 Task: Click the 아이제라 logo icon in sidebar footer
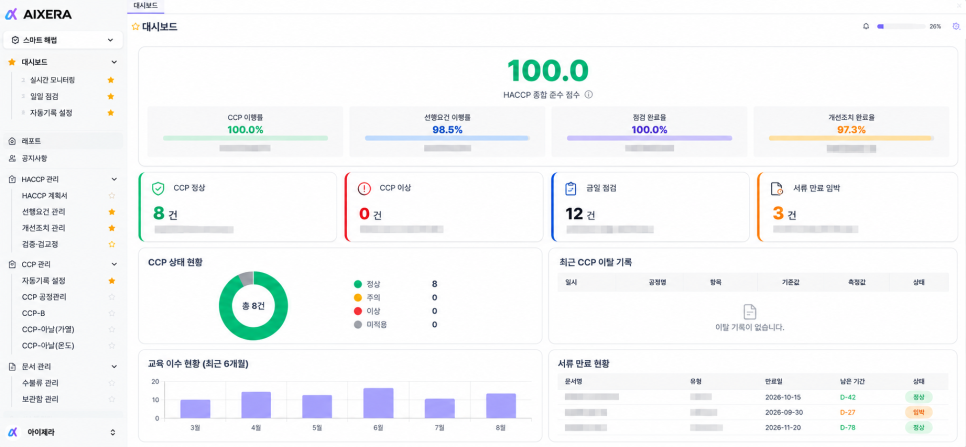[x=12, y=432]
